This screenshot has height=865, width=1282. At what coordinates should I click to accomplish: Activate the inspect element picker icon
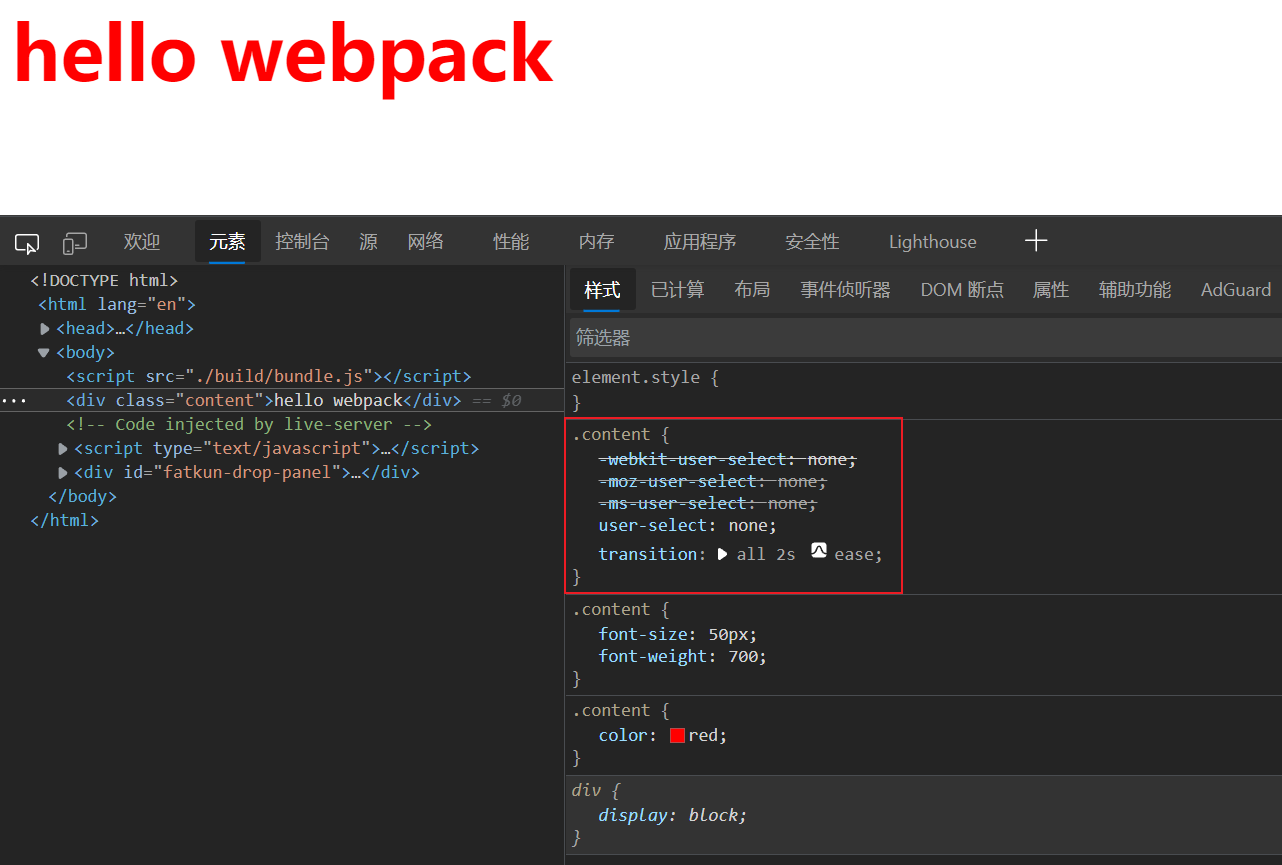click(27, 243)
